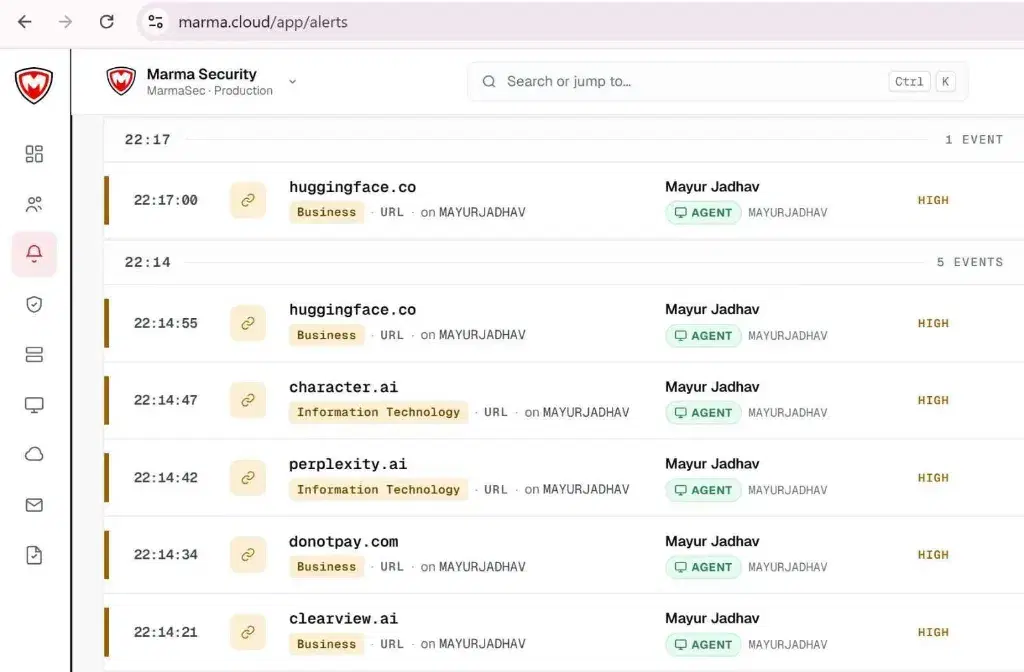The height and width of the screenshot is (672, 1024).
Task: Open the alerts bell icon in sidebar
Action: [34, 253]
